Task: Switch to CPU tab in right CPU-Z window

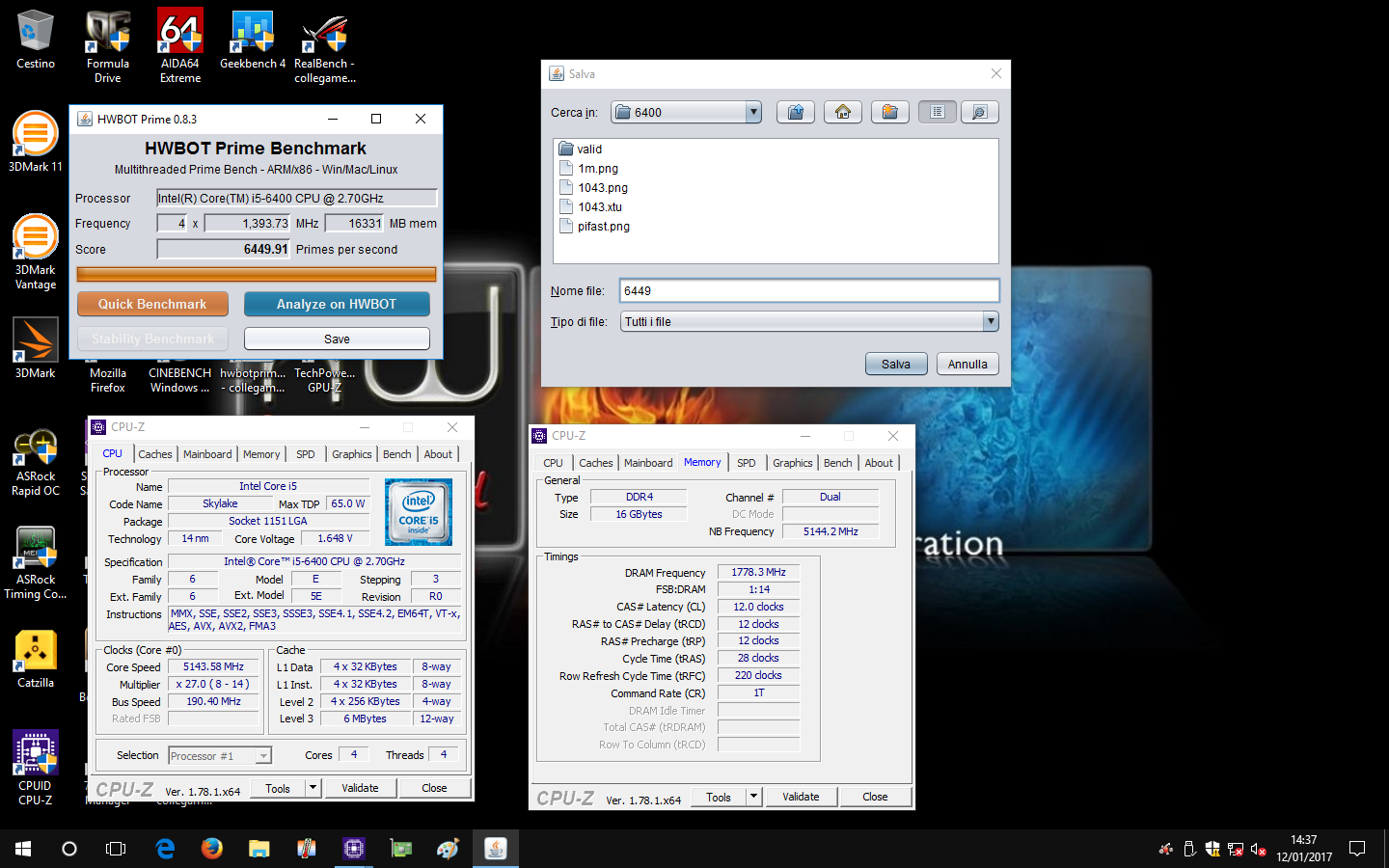Action: (x=553, y=463)
